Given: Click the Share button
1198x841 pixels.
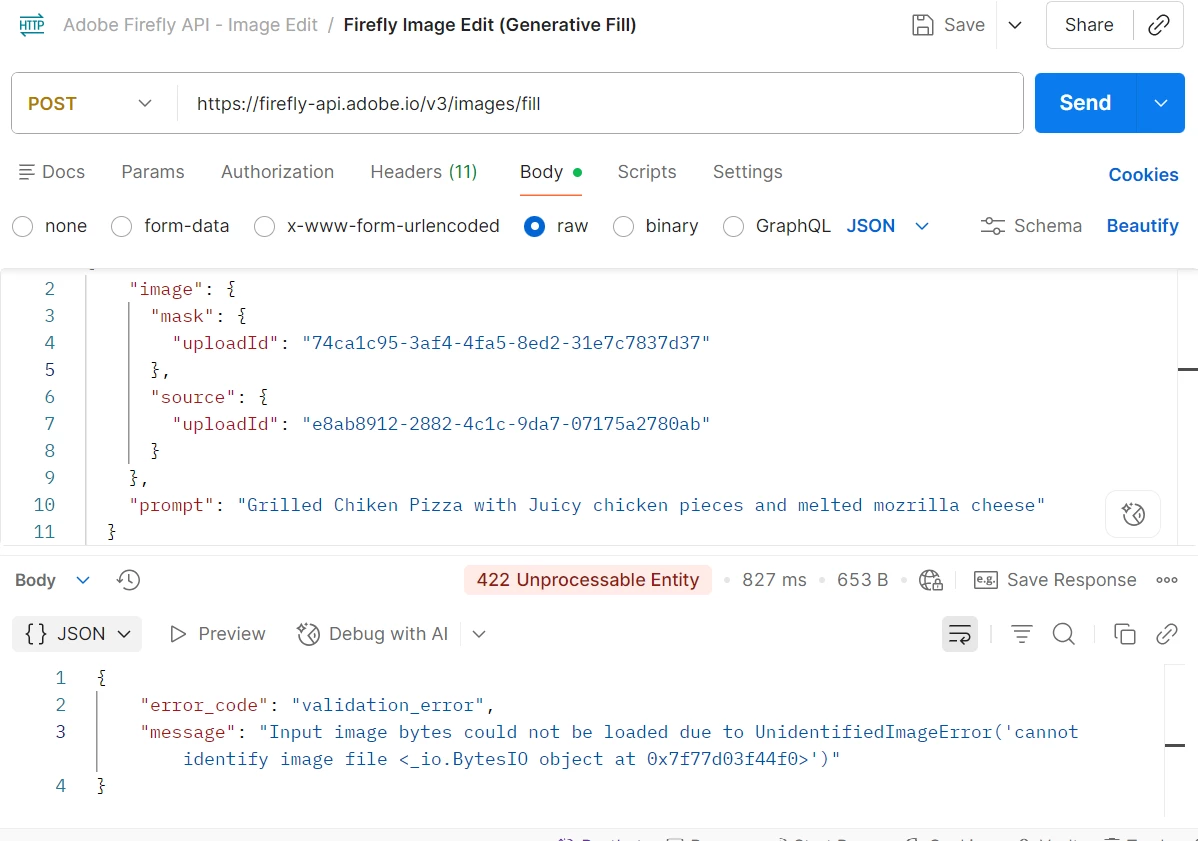Looking at the screenshot, I should click(1089, 25).
